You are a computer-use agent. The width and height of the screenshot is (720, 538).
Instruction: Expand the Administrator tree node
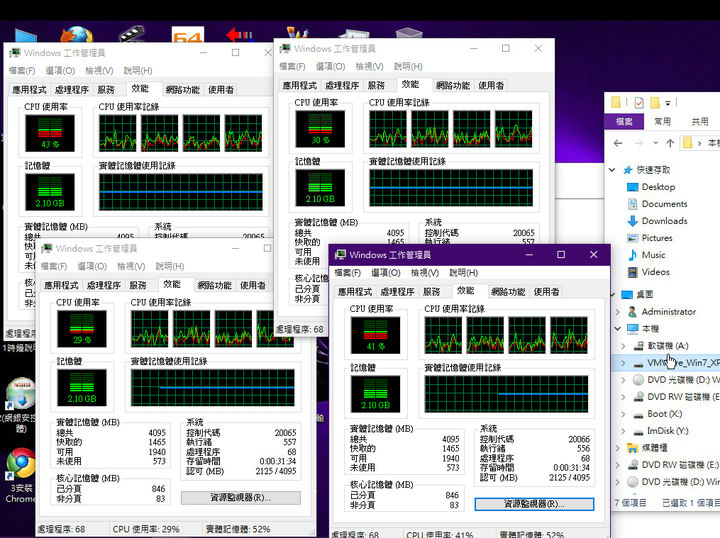coord(618,312)
